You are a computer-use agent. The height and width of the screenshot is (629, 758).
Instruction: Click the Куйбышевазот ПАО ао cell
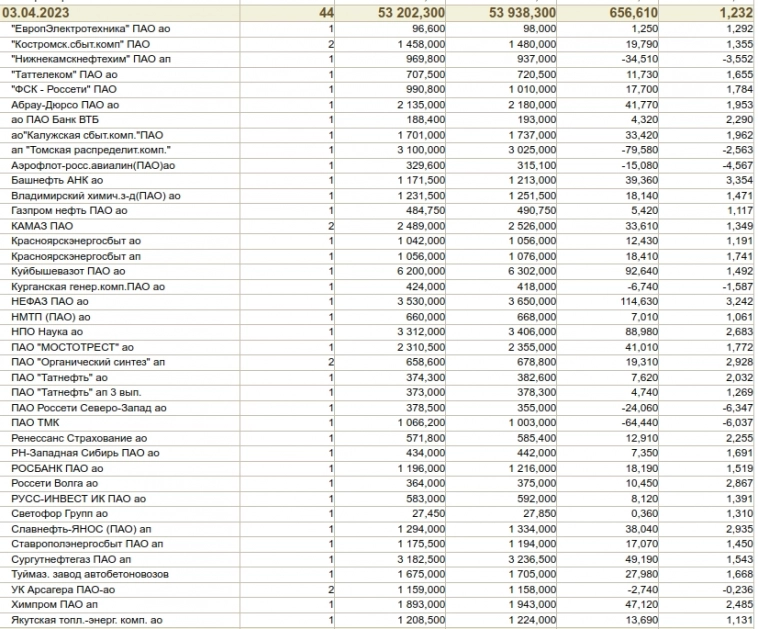(x=69, y=270)
